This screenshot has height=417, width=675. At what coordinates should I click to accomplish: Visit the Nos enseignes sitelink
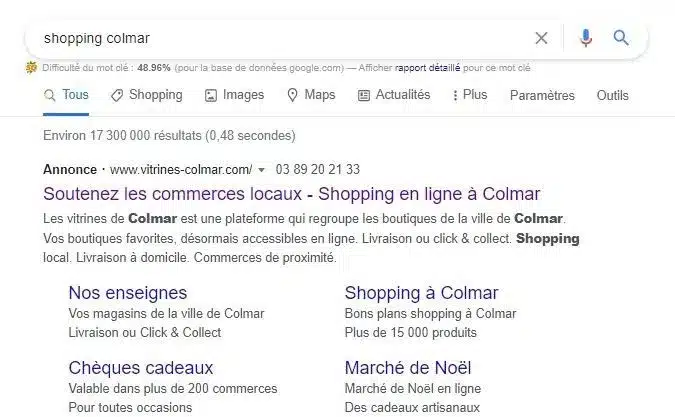(127, 293)
